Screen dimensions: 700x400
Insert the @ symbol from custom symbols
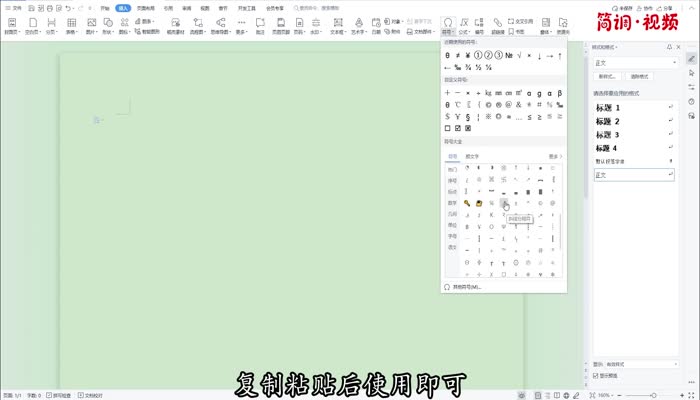[x=508, y=105]
